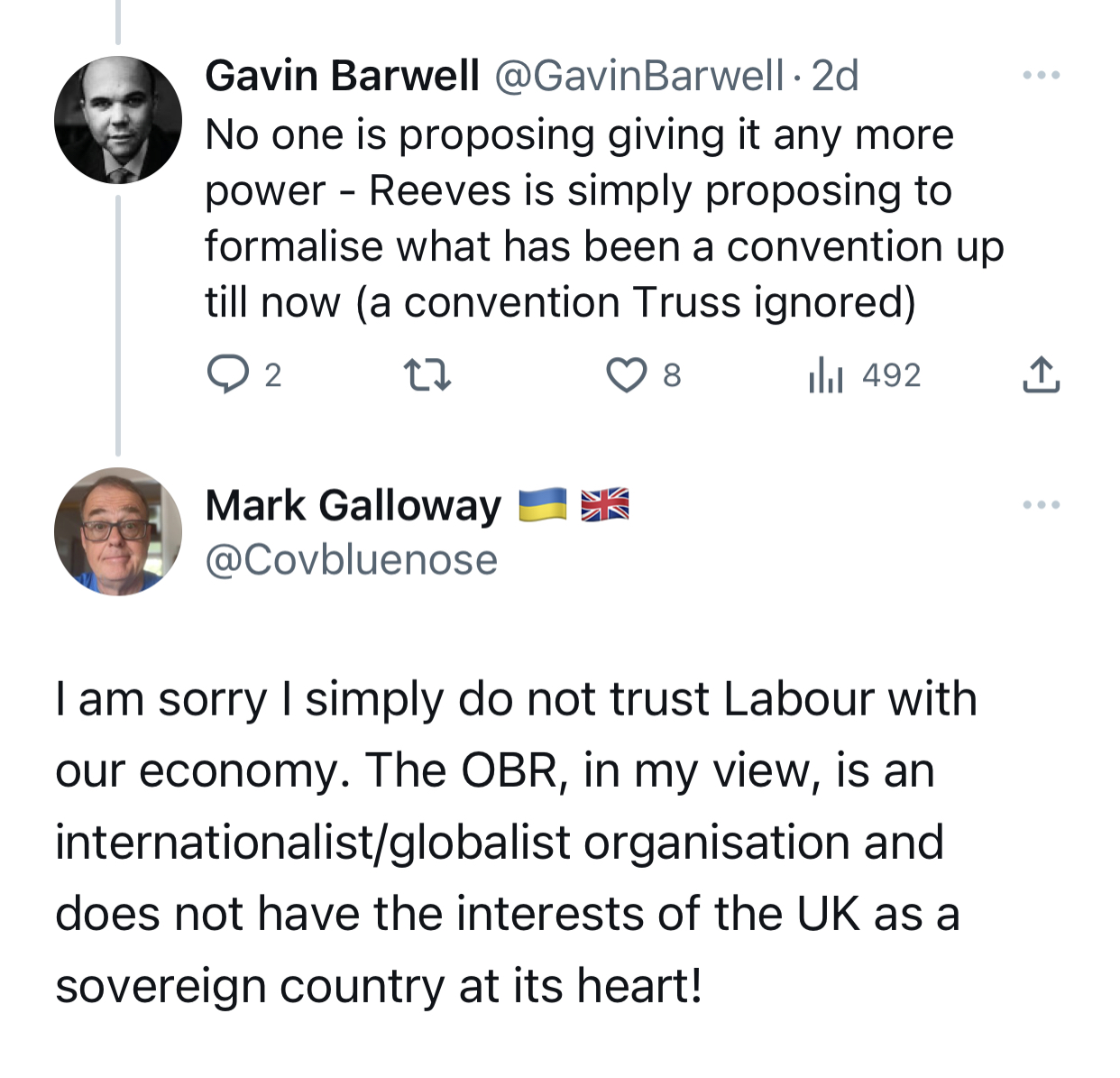The width and height of the screenshot is (1120, 1078).
Task: Select Mark Galloway's tweet text about the OBR
Action: (x=515, y=842)
